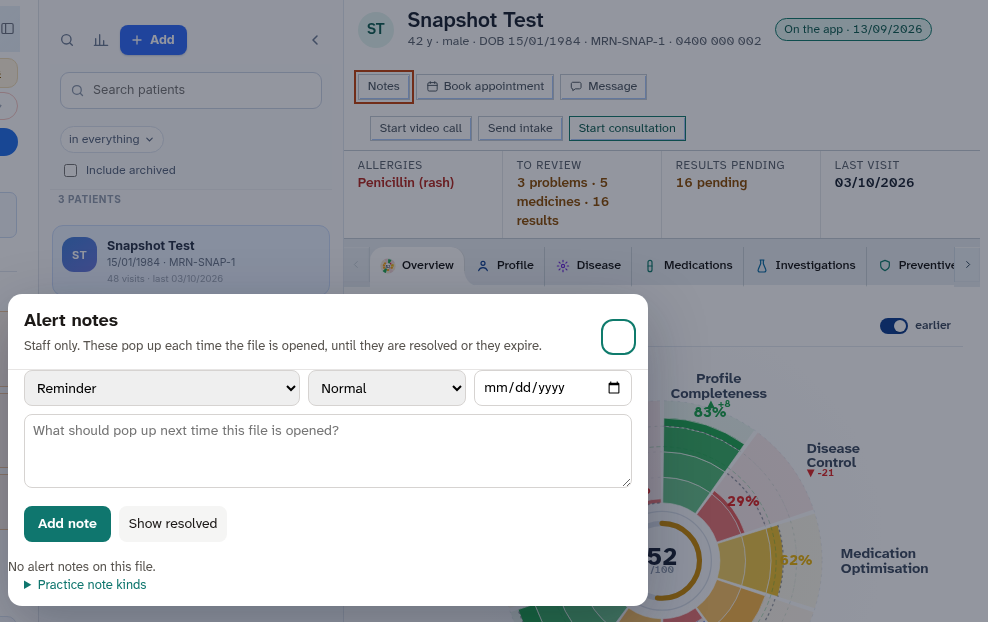
Task: Click '16 pending' results text
Action: click(711, 183)
